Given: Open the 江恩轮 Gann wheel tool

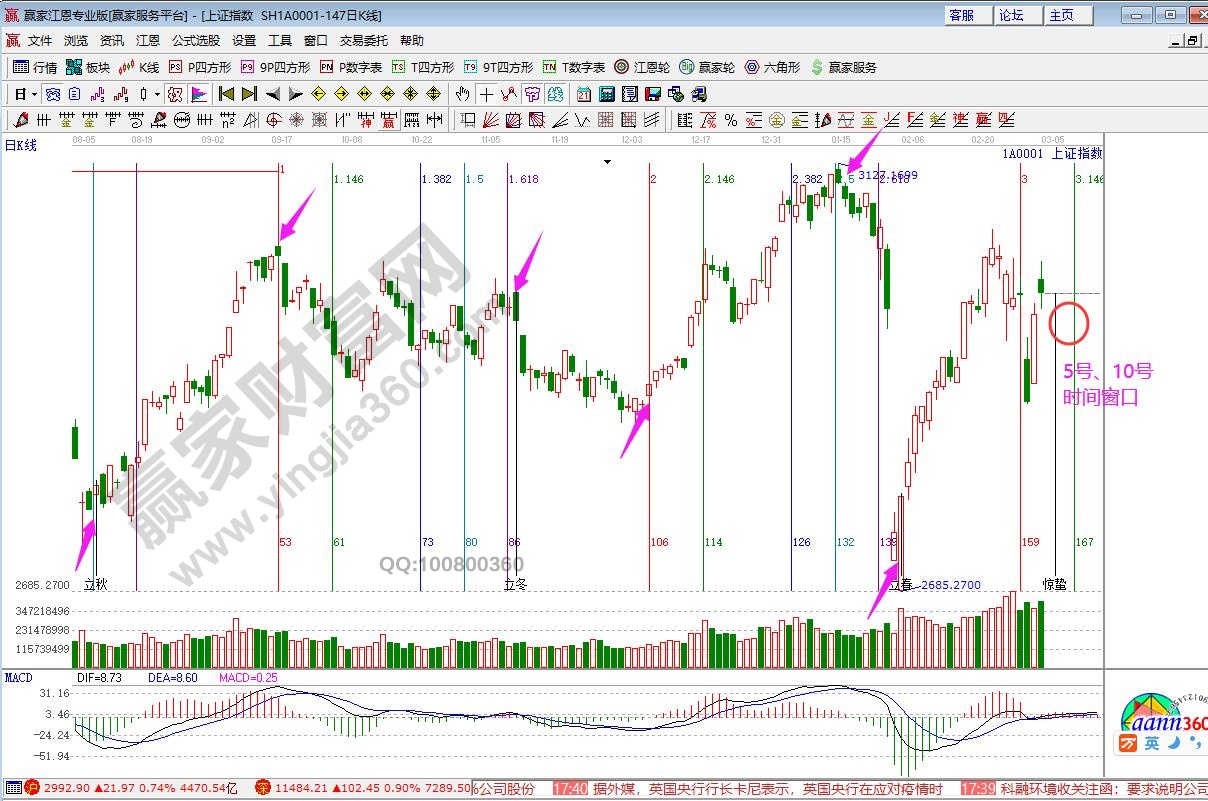Looking at the screenshot, I should click(x=641, y=68).
